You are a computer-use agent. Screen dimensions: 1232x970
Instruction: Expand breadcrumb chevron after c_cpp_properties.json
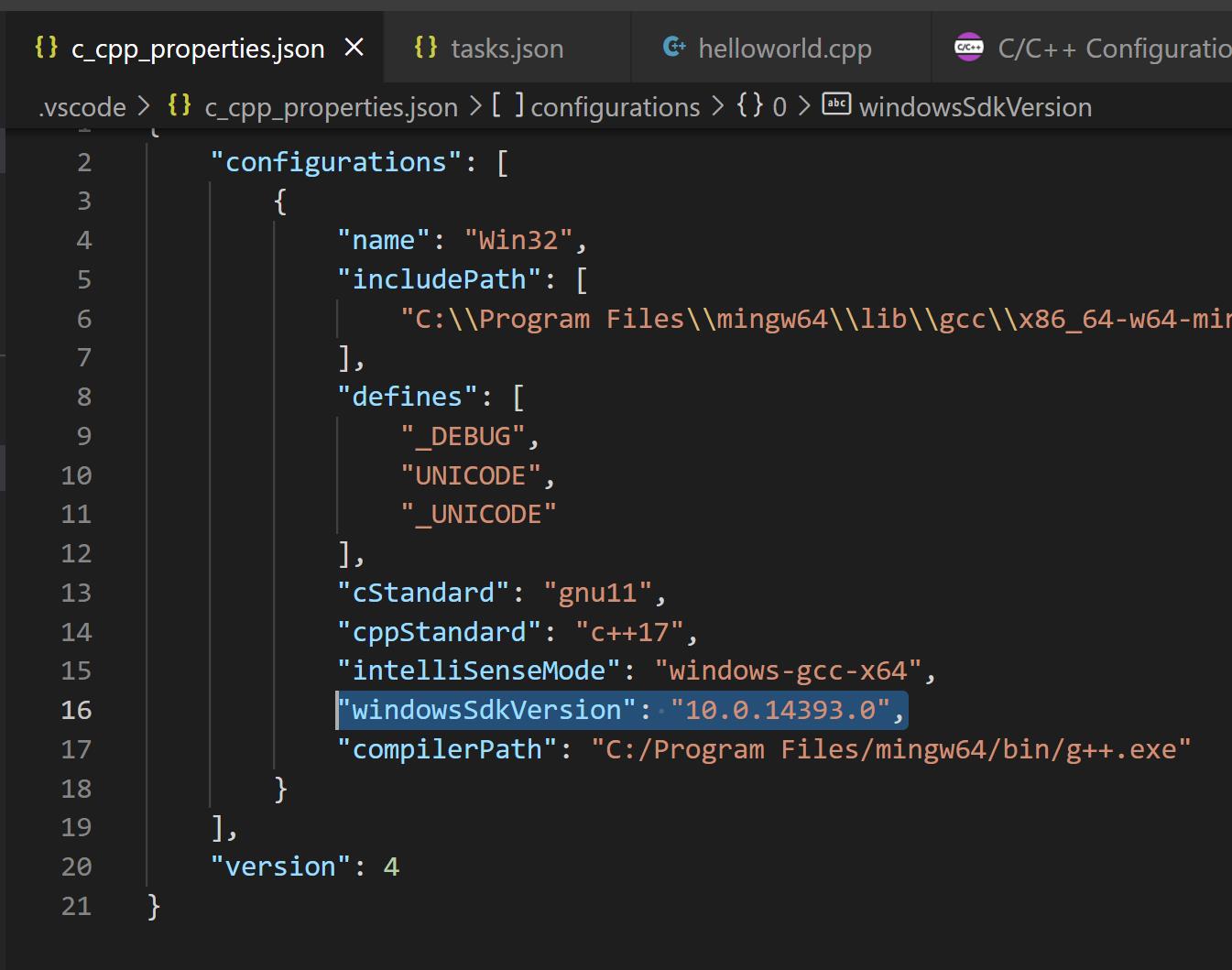click(x=475, y=107)
